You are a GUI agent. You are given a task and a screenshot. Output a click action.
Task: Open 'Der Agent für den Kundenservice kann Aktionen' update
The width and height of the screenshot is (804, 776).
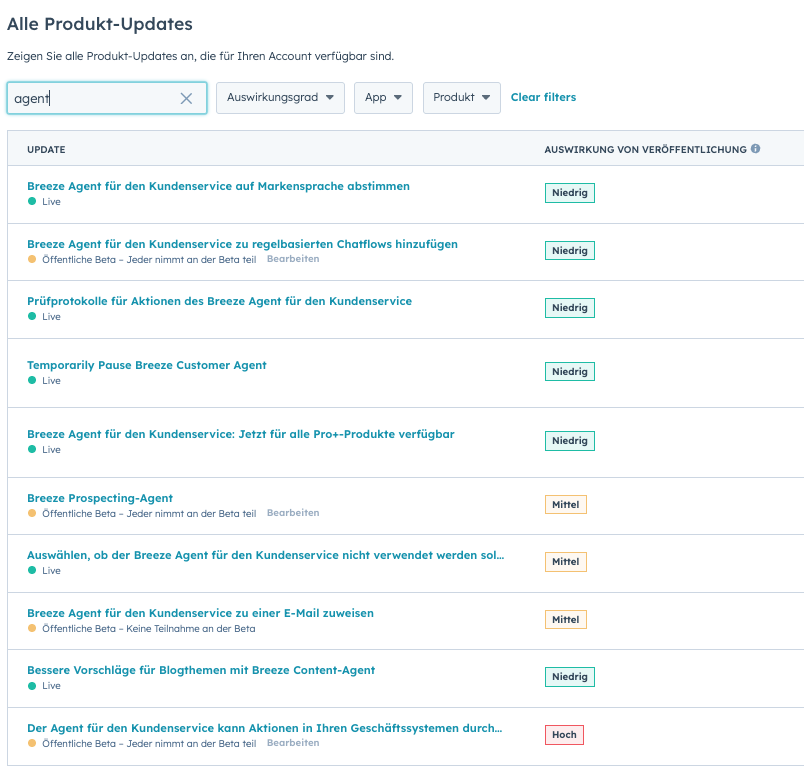[265, 728]
